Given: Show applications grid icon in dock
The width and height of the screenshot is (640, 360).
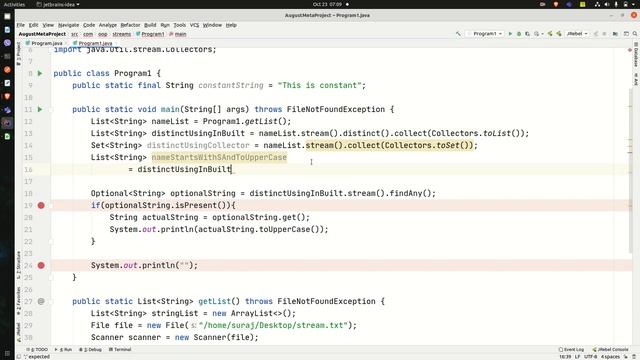Looking at the screenshot, I should click(7, 353).
